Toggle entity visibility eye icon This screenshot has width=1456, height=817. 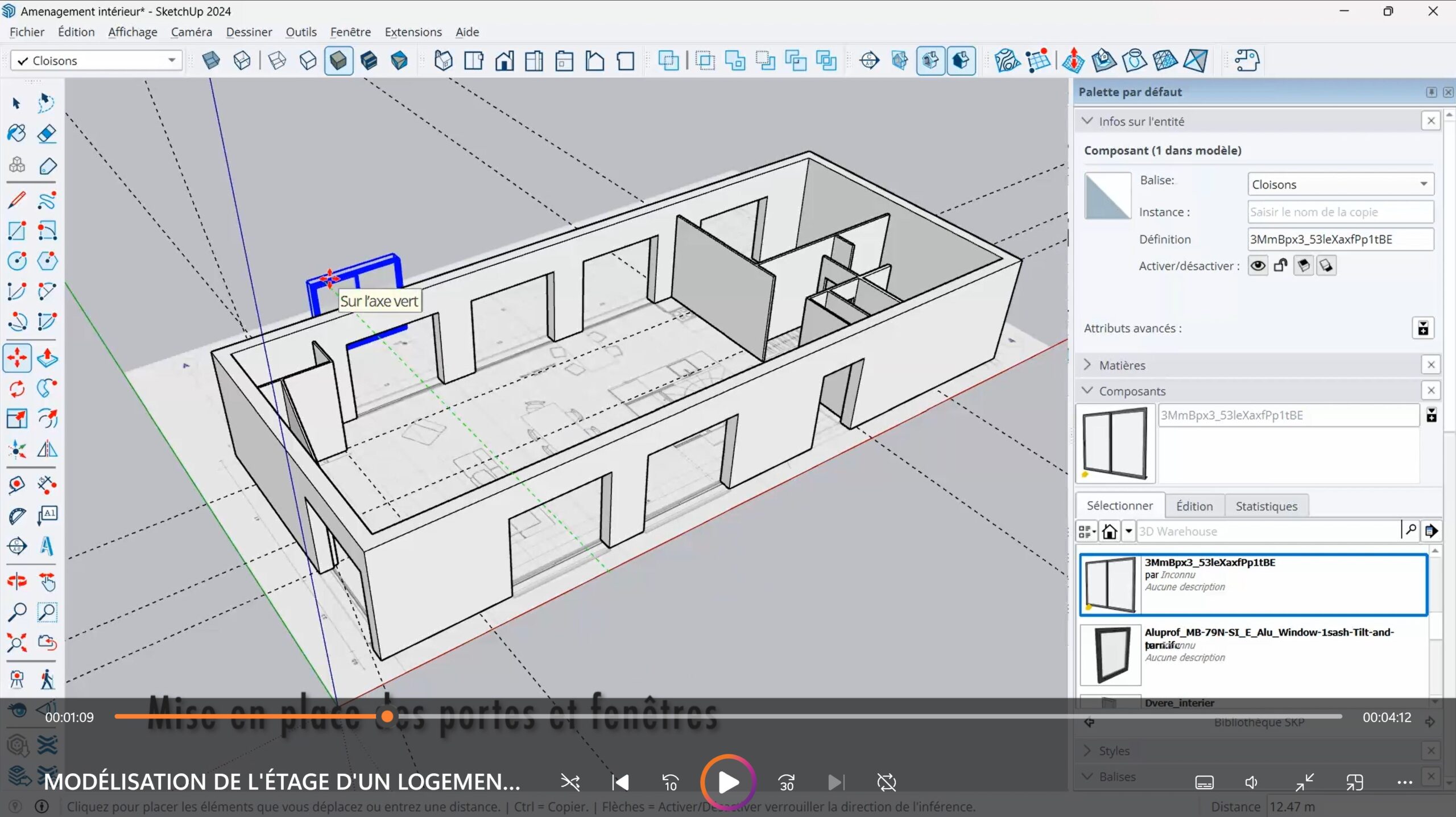1258,266
